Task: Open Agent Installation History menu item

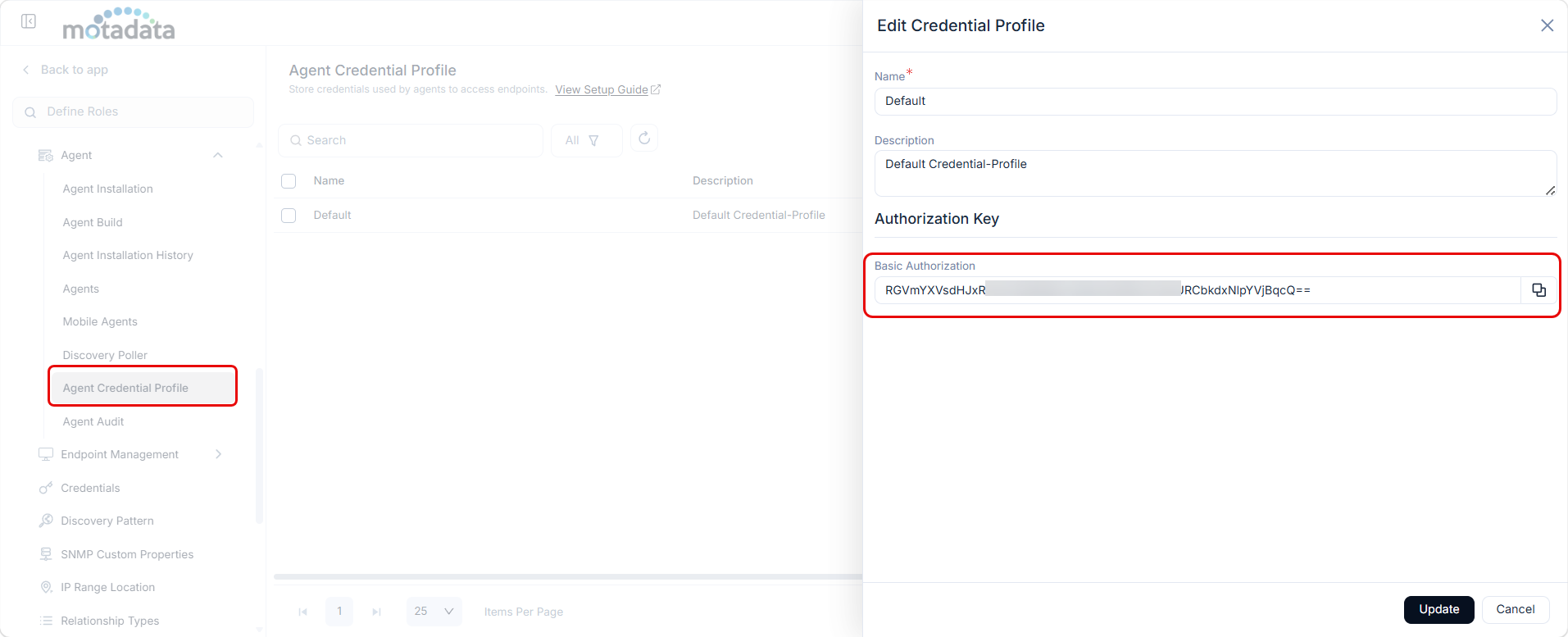Action: tap(128, 255)
